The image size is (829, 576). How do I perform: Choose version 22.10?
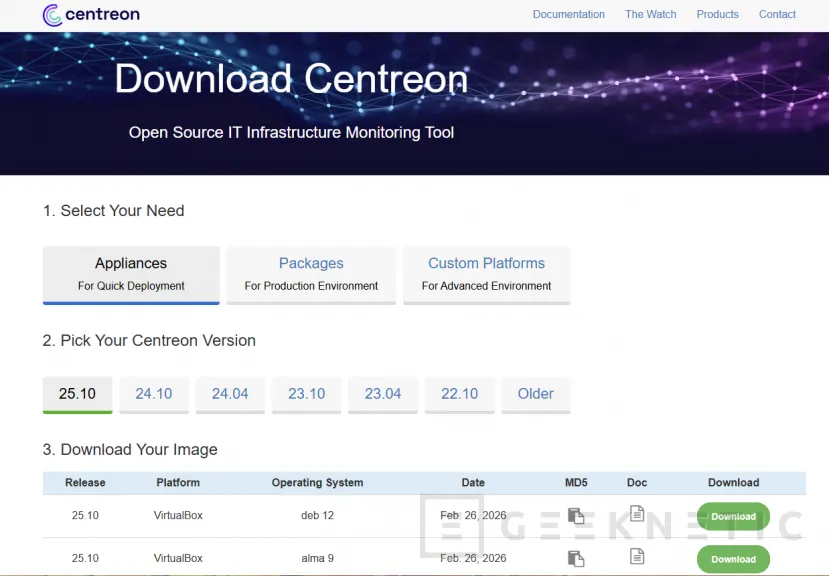tap(459, 393)
